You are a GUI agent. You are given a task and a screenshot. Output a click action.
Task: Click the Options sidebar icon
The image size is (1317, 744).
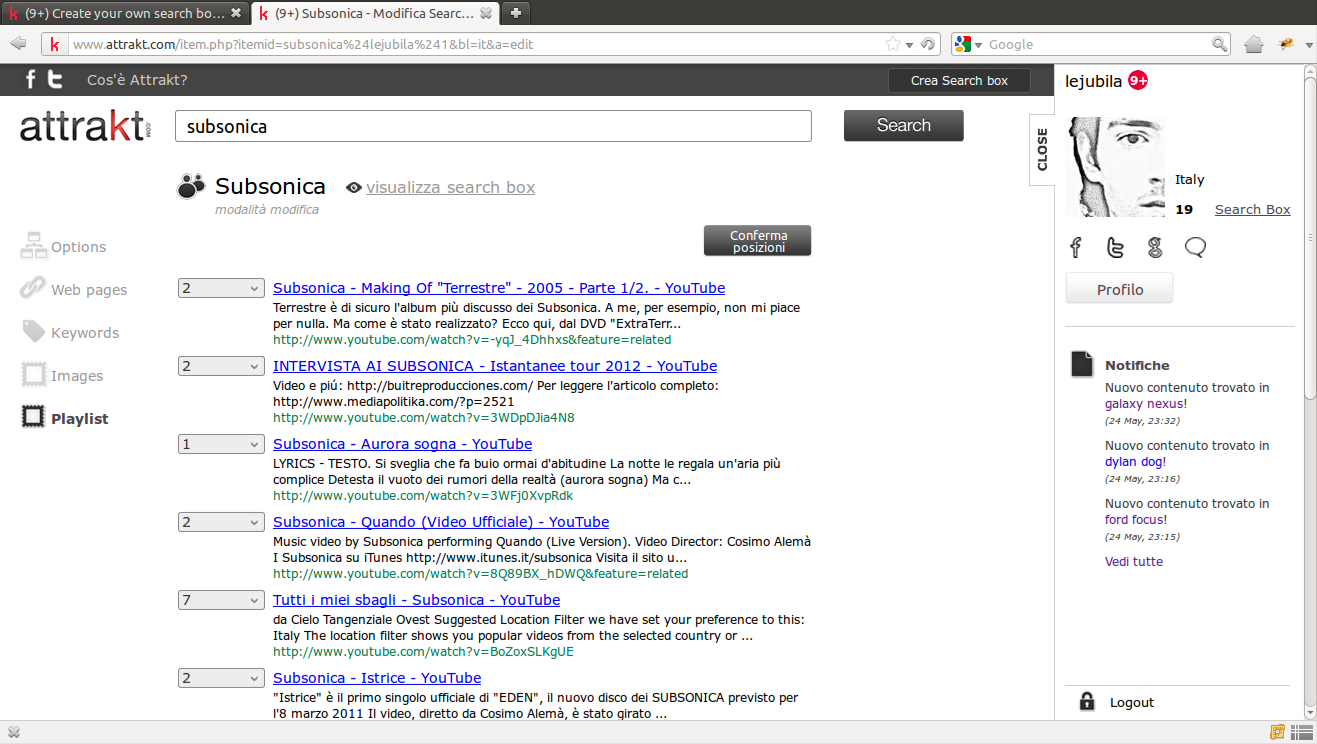(x=33, y=246)
